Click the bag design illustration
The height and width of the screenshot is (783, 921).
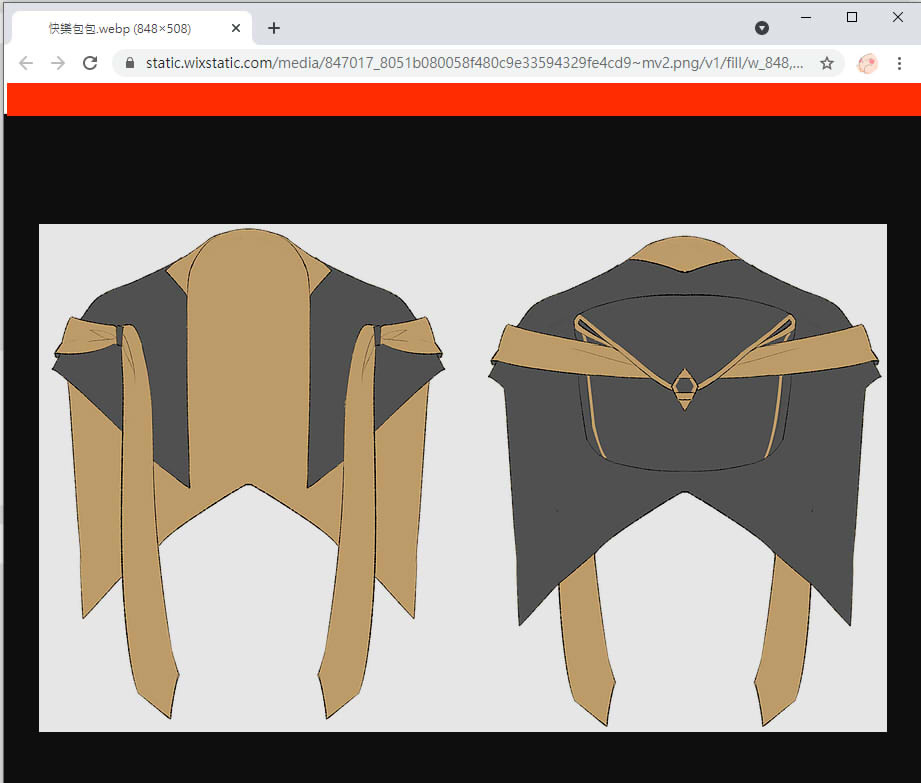tap(463, 478)
